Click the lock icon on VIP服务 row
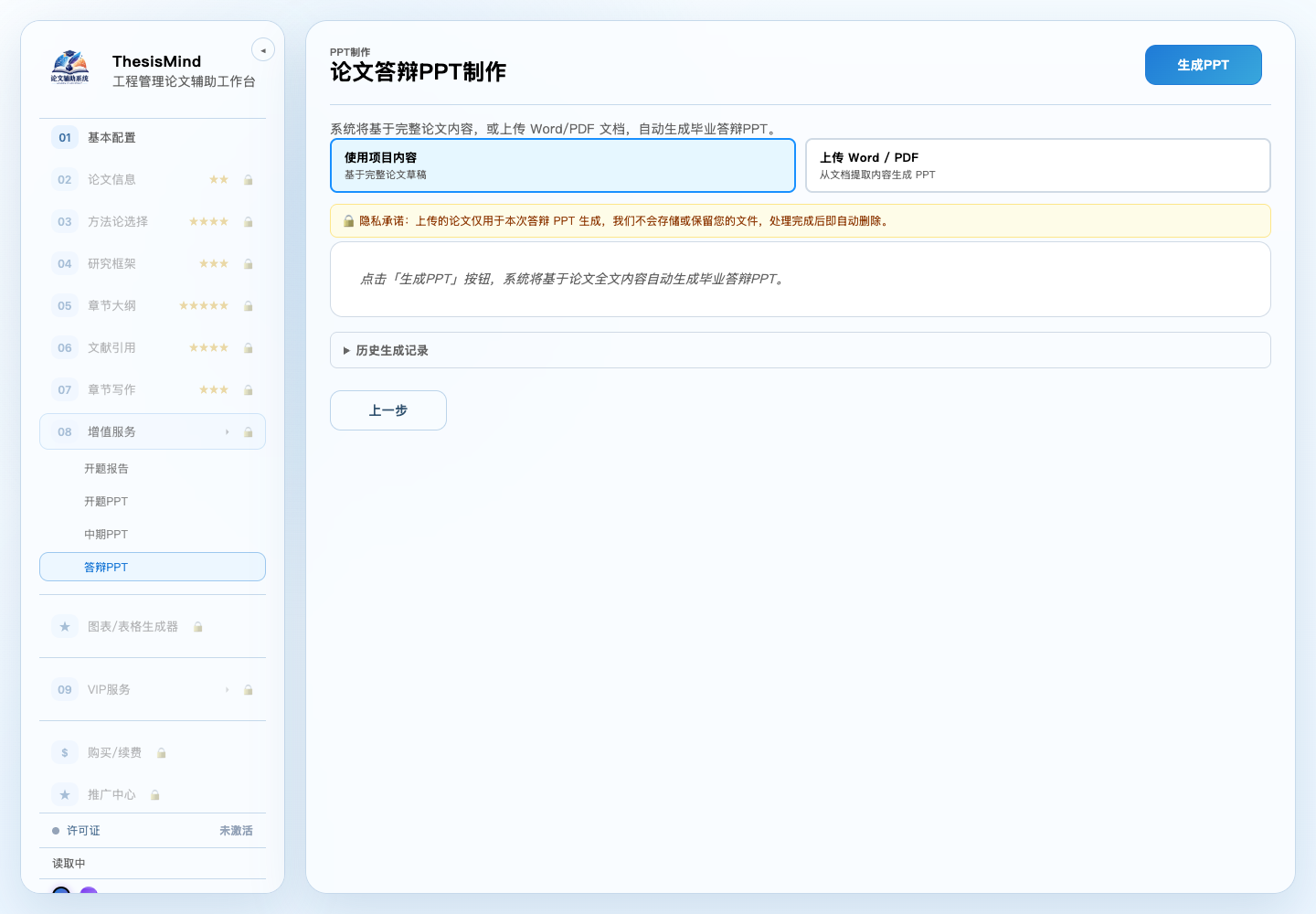Image resolution: width=1316 pixels, height=914 pixels. coord(249,690)
